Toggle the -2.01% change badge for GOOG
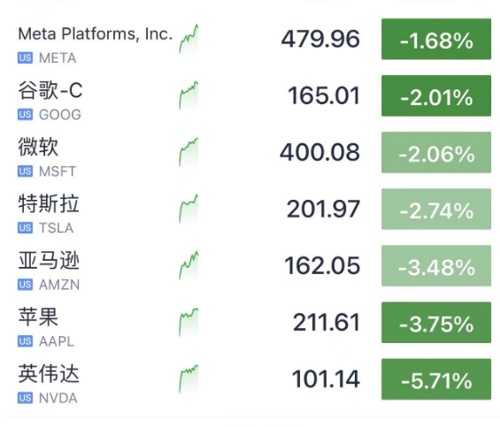The width and height of the screenshot is (500, 427). pyautogui.click(x=436, y=96)
